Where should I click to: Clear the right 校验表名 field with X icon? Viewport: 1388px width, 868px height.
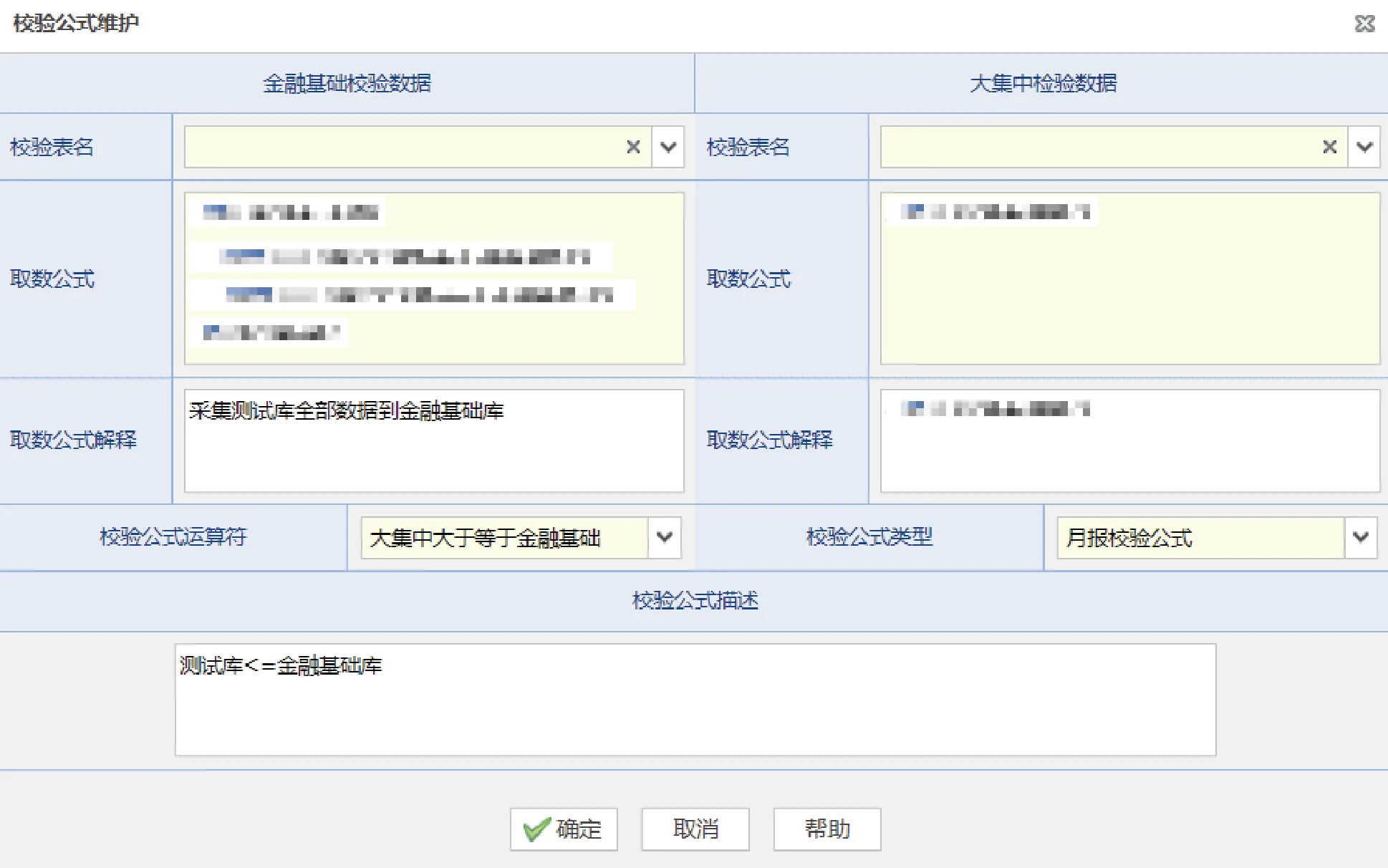click(x=1329, y=147)
